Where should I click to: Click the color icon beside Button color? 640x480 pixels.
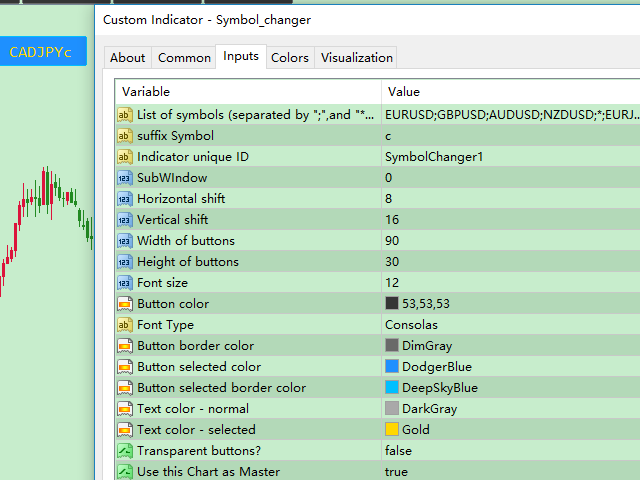click(x=125, y=304)
